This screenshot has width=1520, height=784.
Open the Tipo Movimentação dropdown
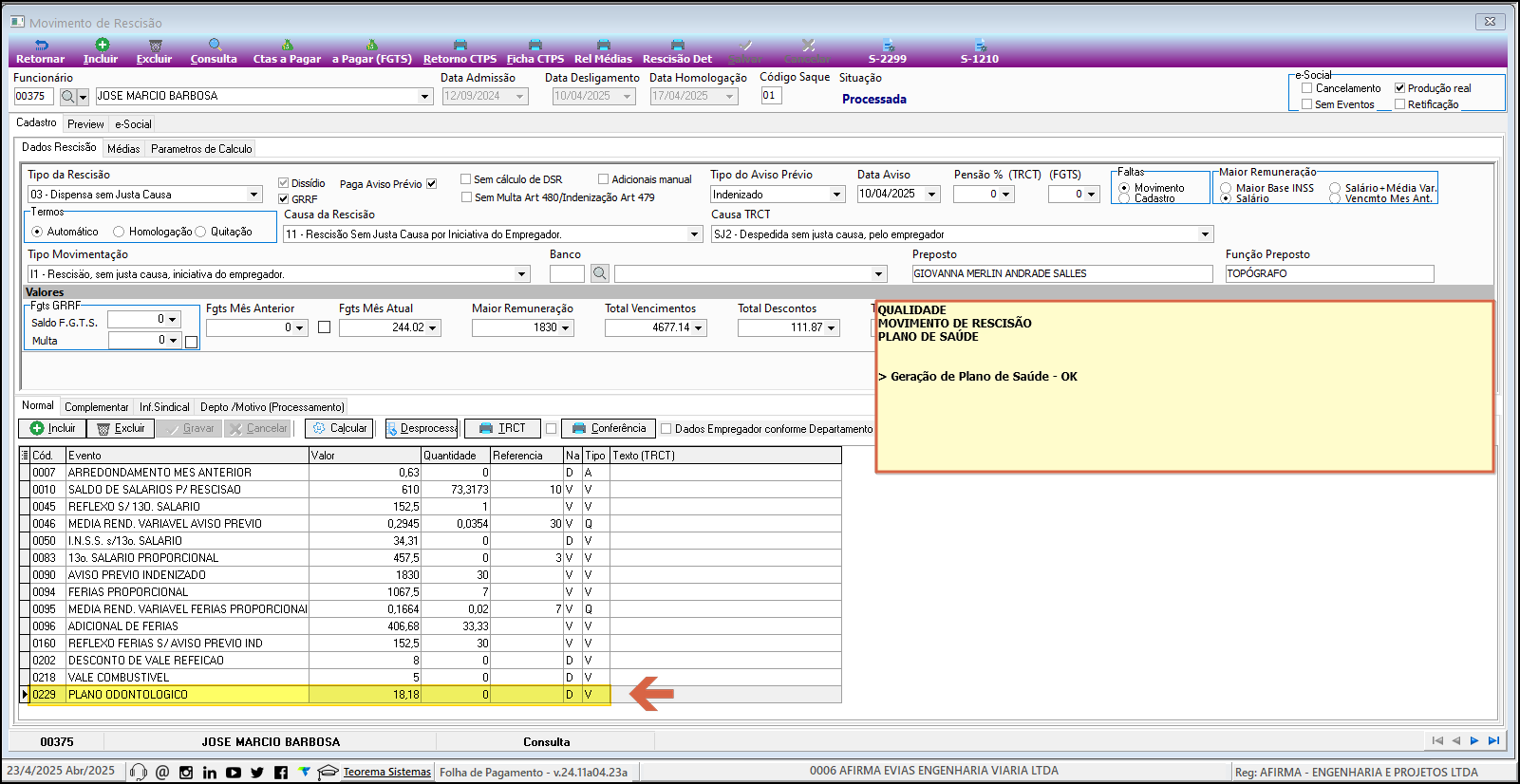click(x=521, y=274)
